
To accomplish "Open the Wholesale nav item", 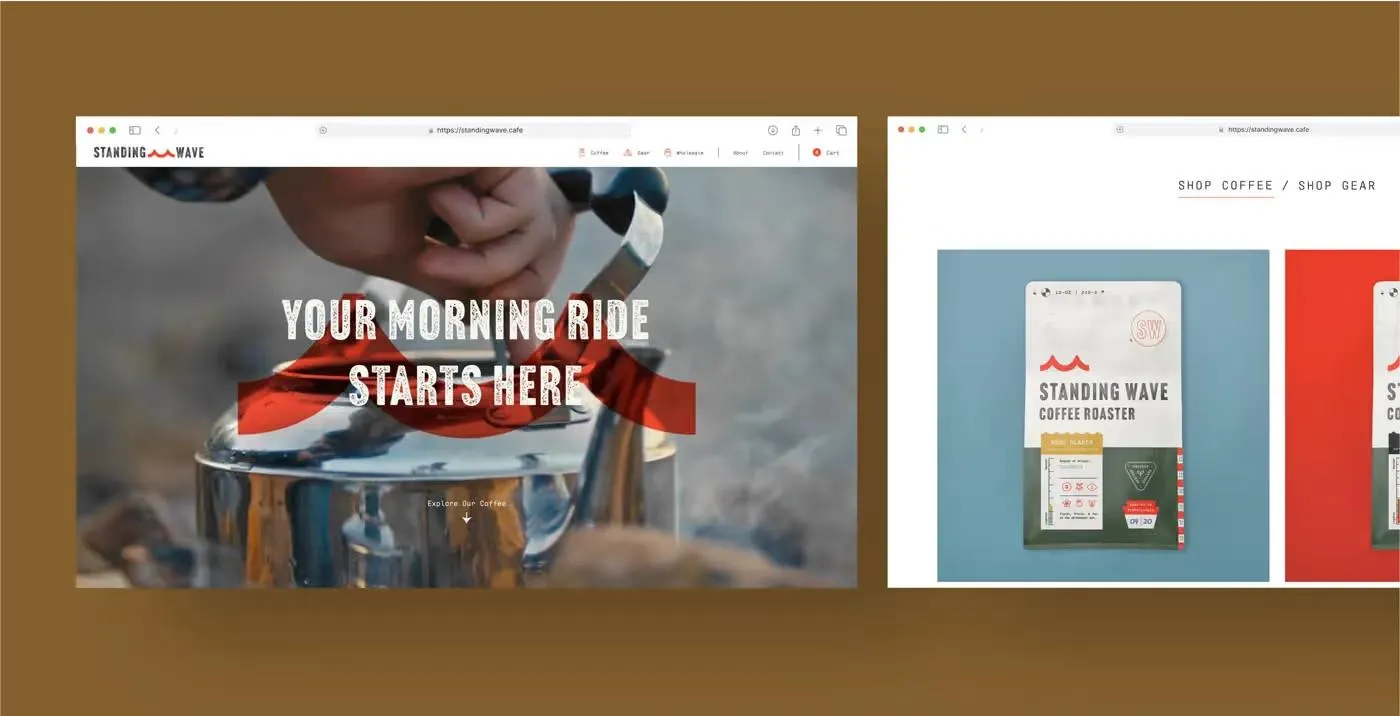I will coord(684,153).
